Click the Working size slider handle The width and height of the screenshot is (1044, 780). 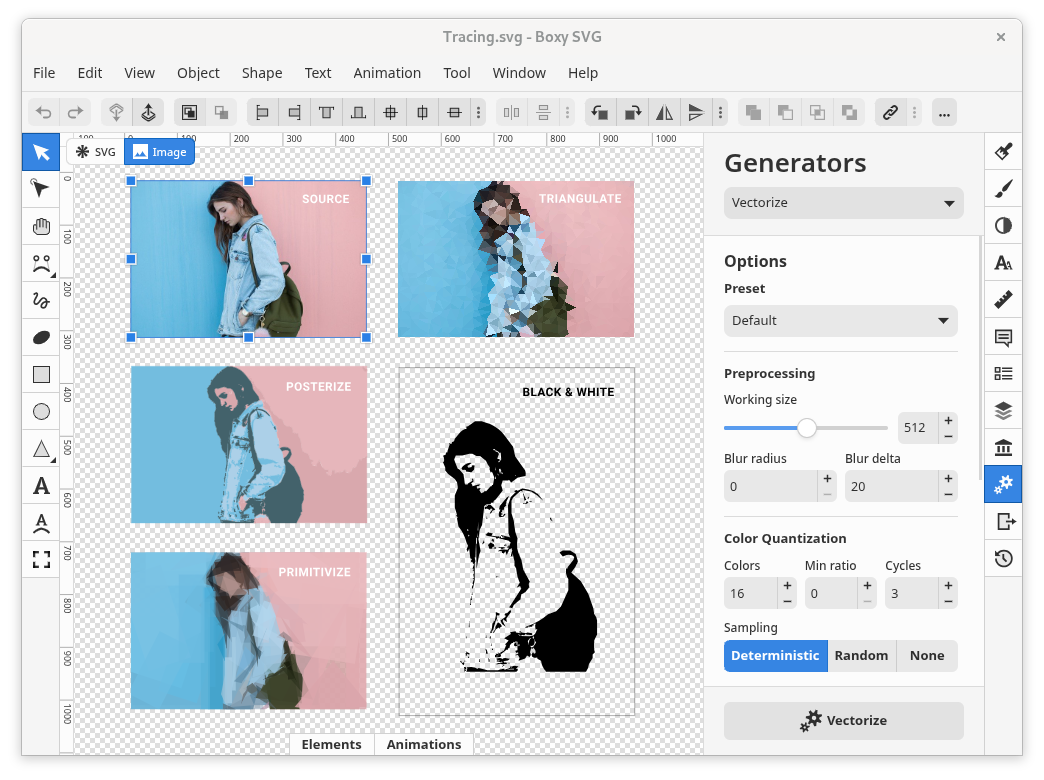point(807,428)
